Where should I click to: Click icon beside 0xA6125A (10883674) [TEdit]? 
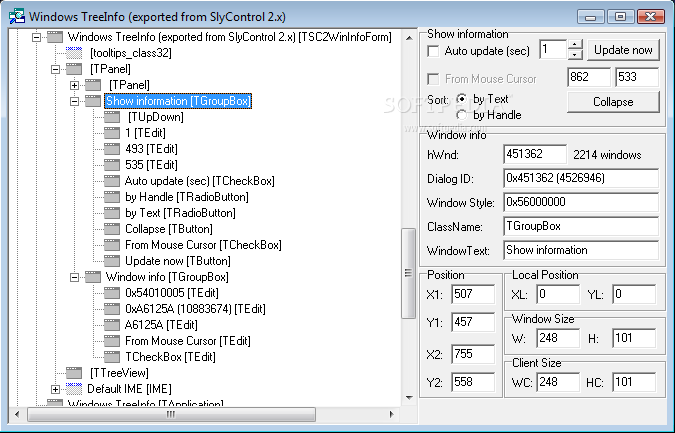[x=112, y=309]
